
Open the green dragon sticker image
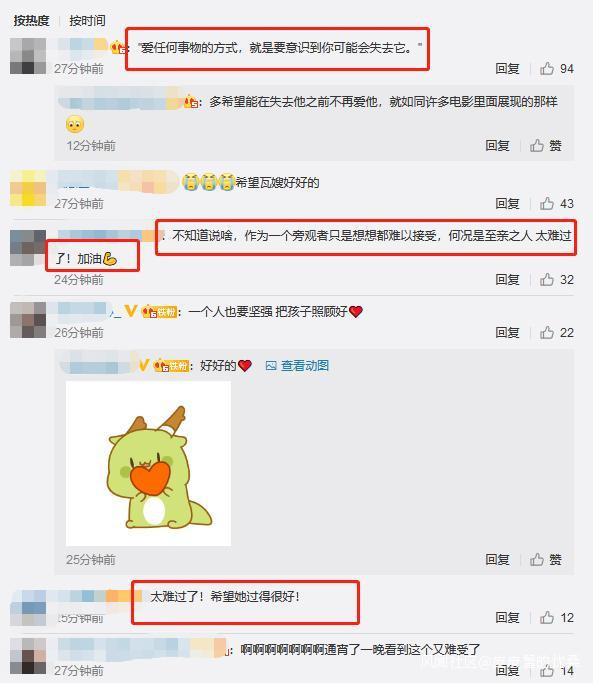[x=148, y=463]
